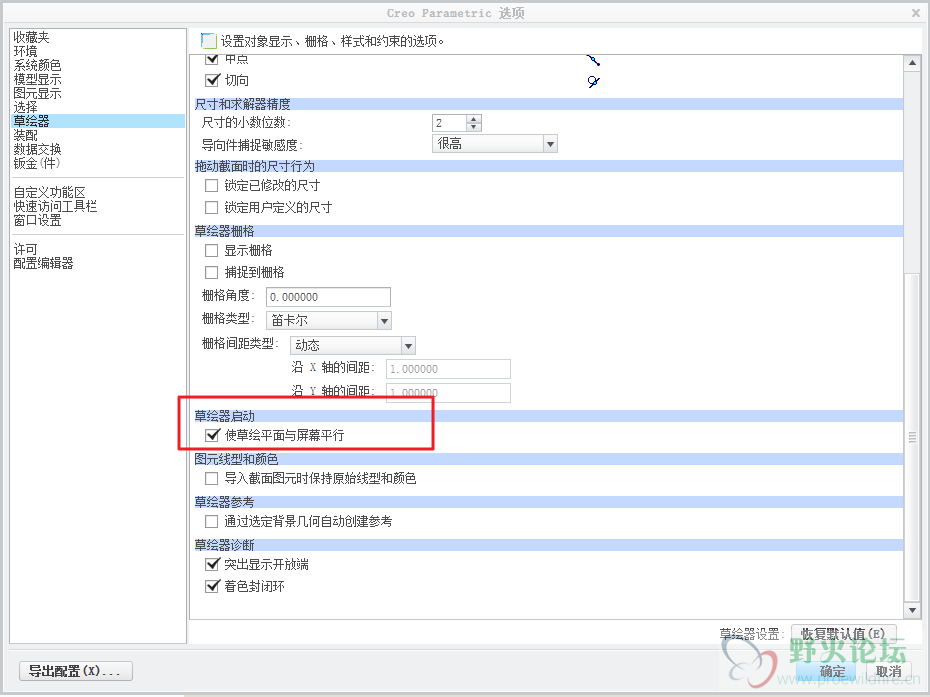Open 配置编辑器 category

[x=43, y=263]
